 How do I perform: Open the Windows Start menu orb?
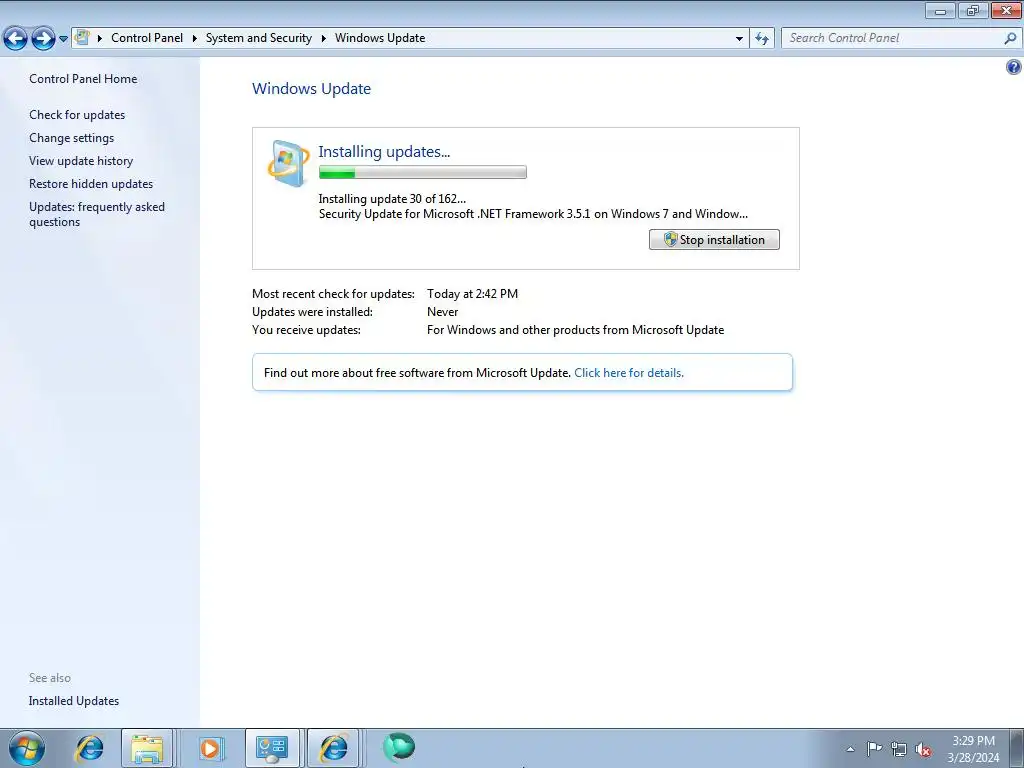click(27, 748)
